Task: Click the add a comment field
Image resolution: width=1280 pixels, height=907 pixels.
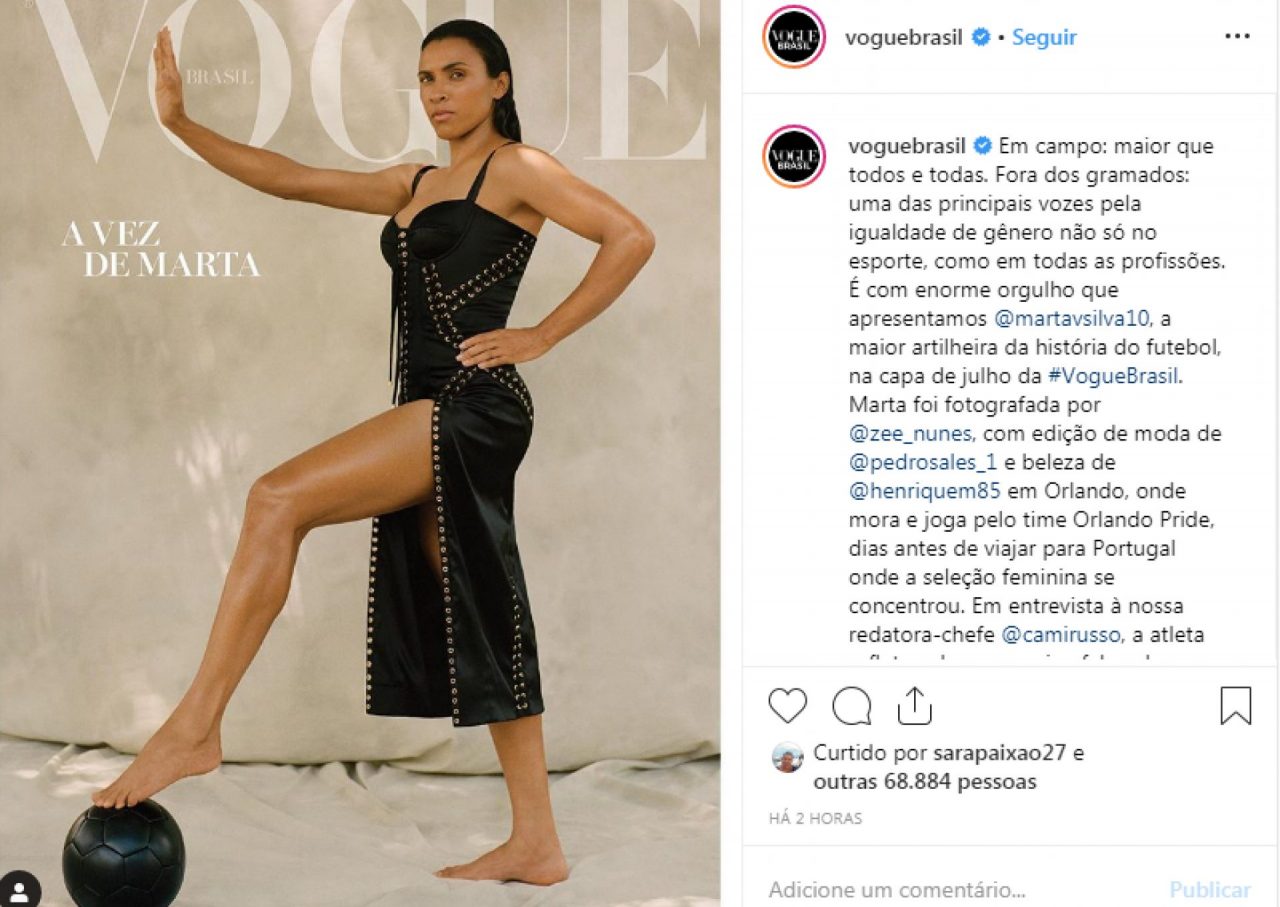Action: 960,889
